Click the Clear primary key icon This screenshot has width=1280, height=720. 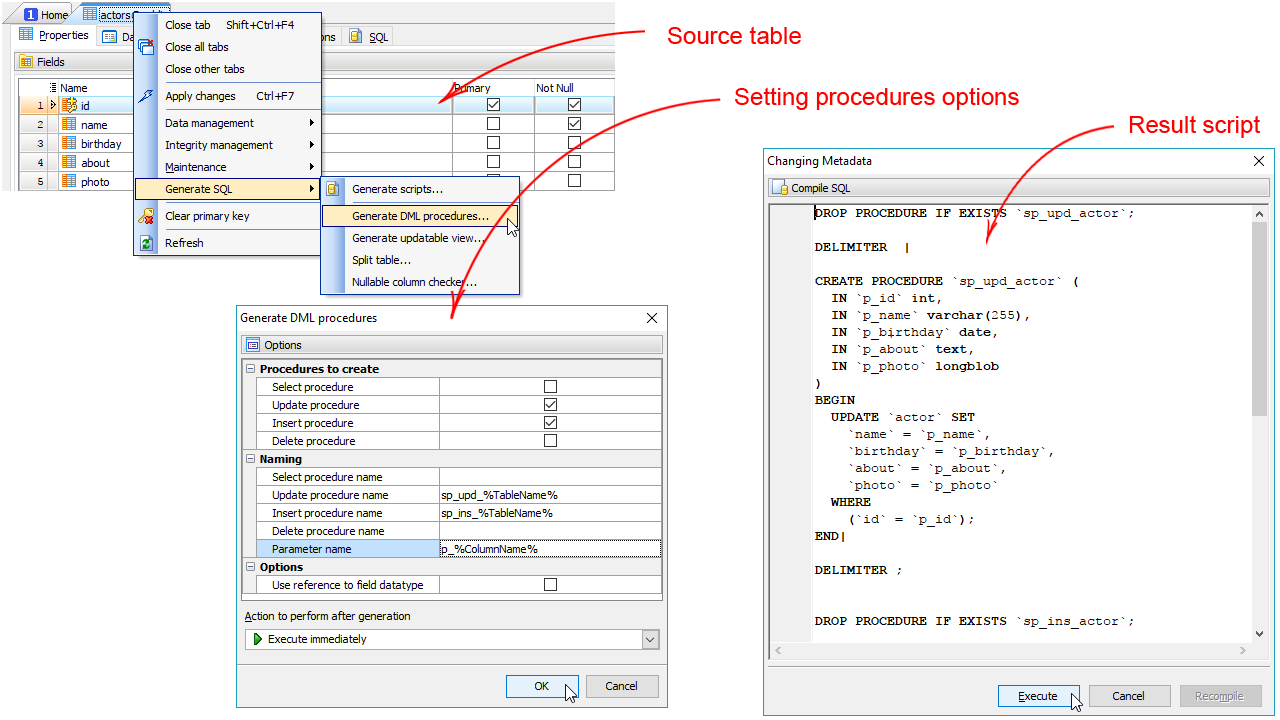pyautogui.click(x=146, y=216)
